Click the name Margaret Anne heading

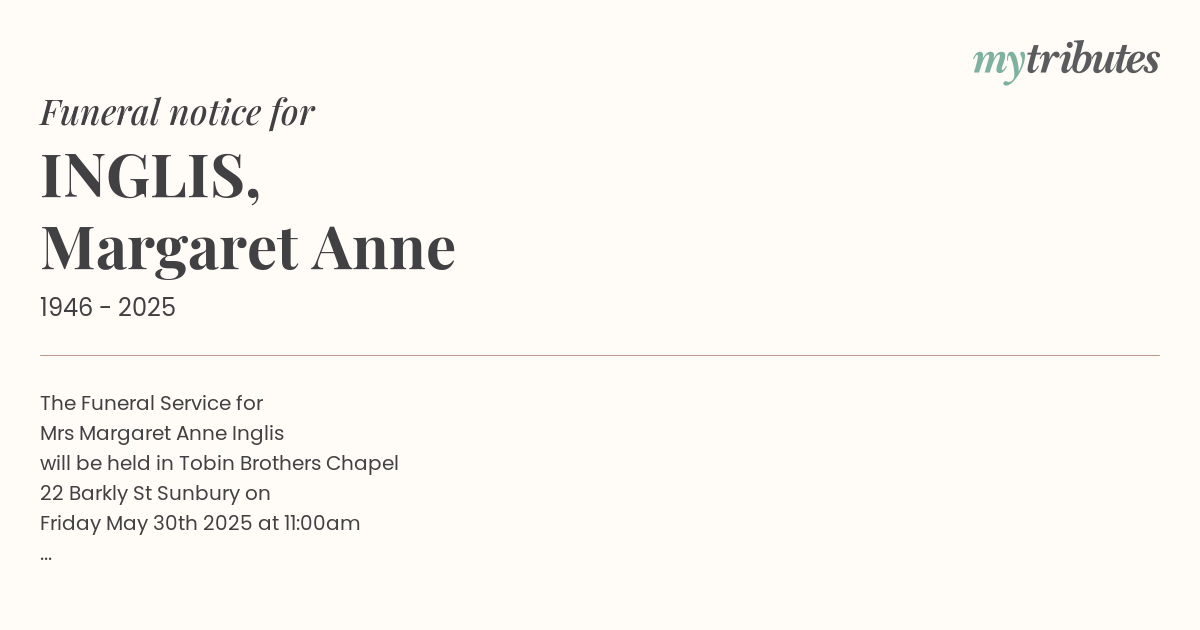click(248, 248)
